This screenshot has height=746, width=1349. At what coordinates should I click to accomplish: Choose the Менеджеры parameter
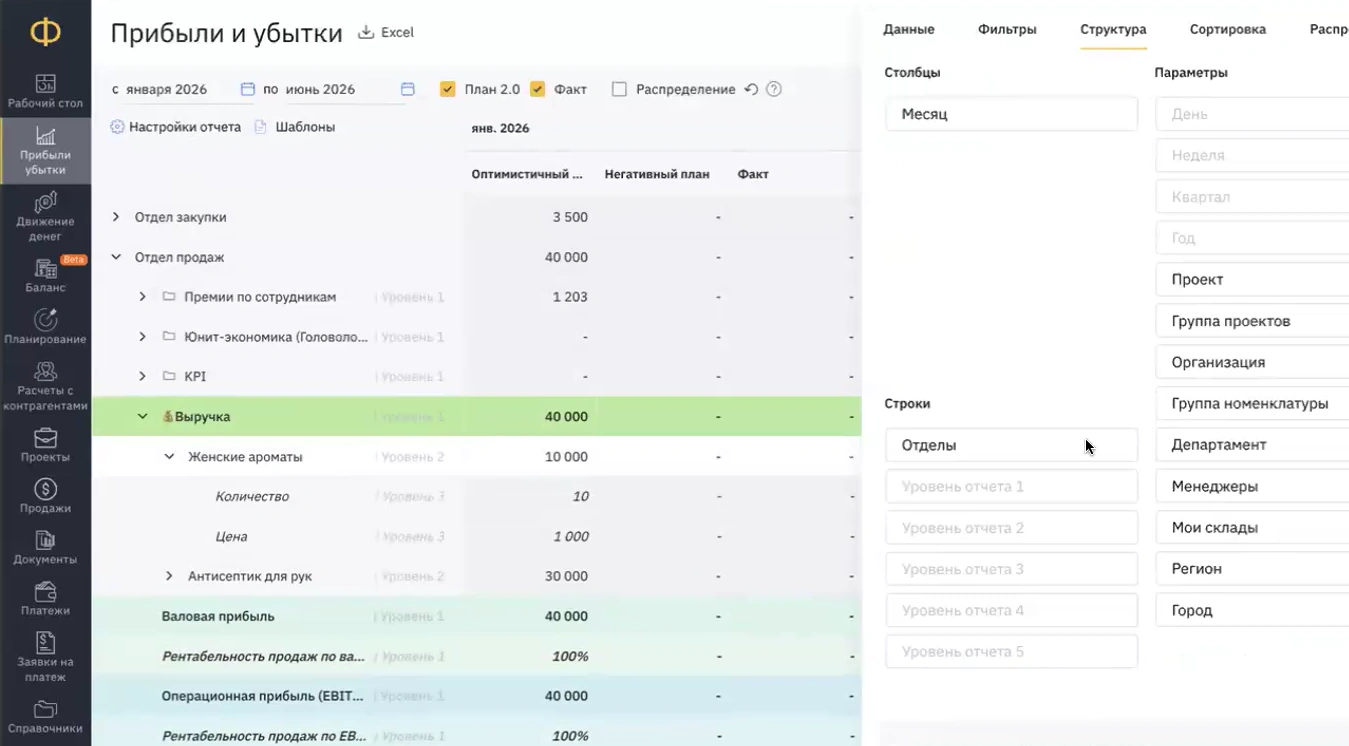pos(1252,486)
